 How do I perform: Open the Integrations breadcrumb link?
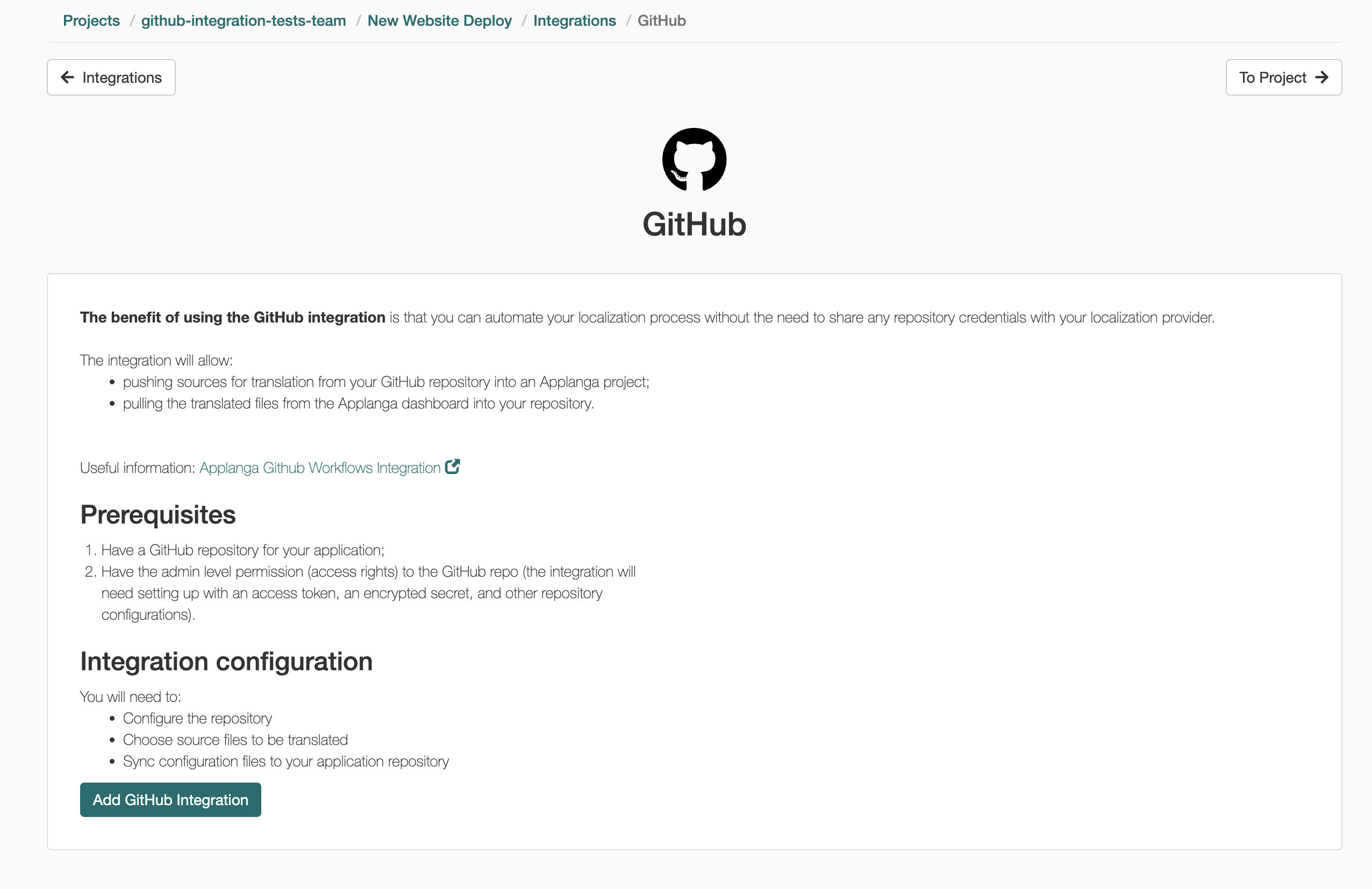pyautogui.click(x=574, y=21)
